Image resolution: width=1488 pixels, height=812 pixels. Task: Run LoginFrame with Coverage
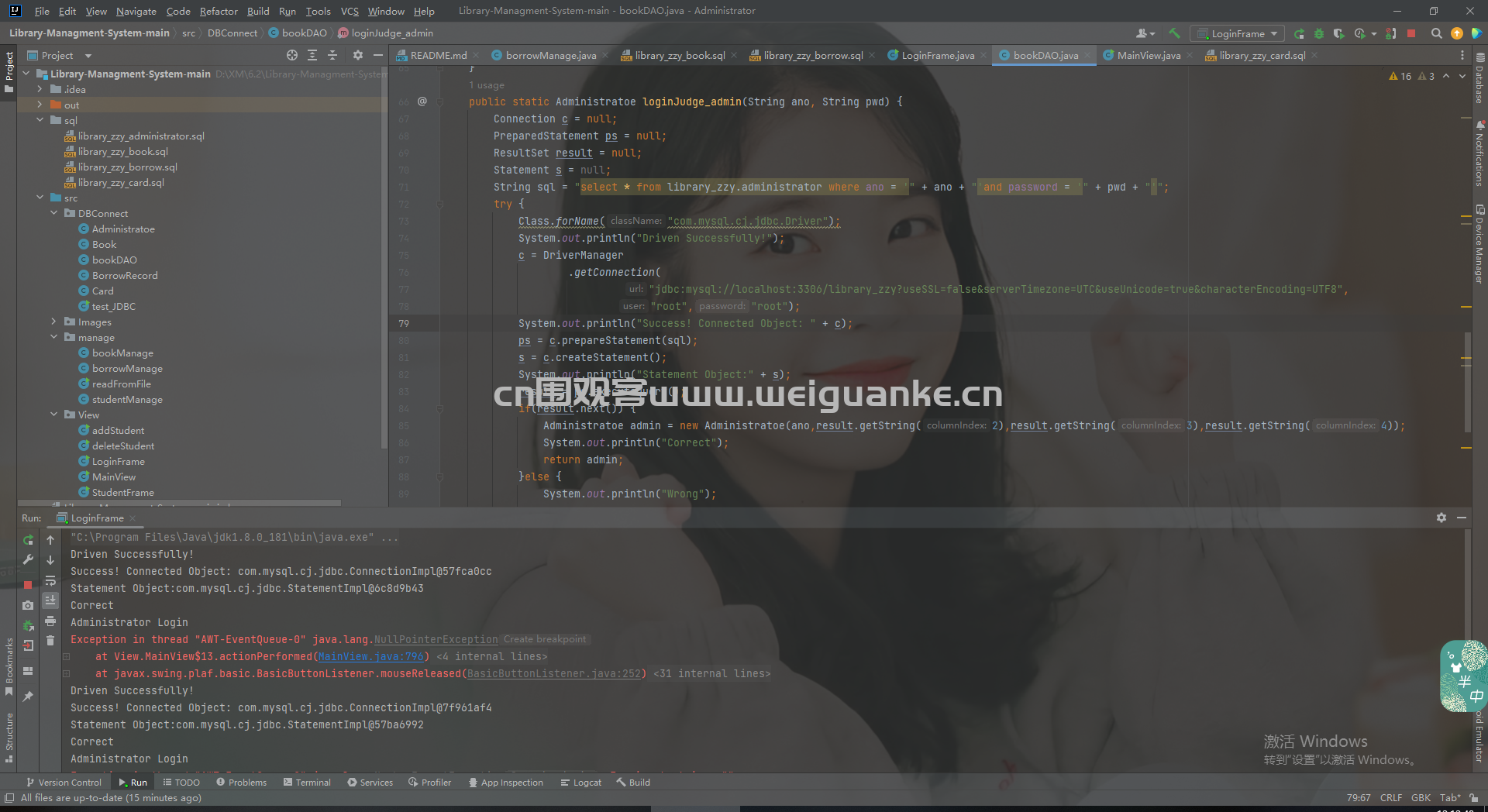tap(1338, 33)
